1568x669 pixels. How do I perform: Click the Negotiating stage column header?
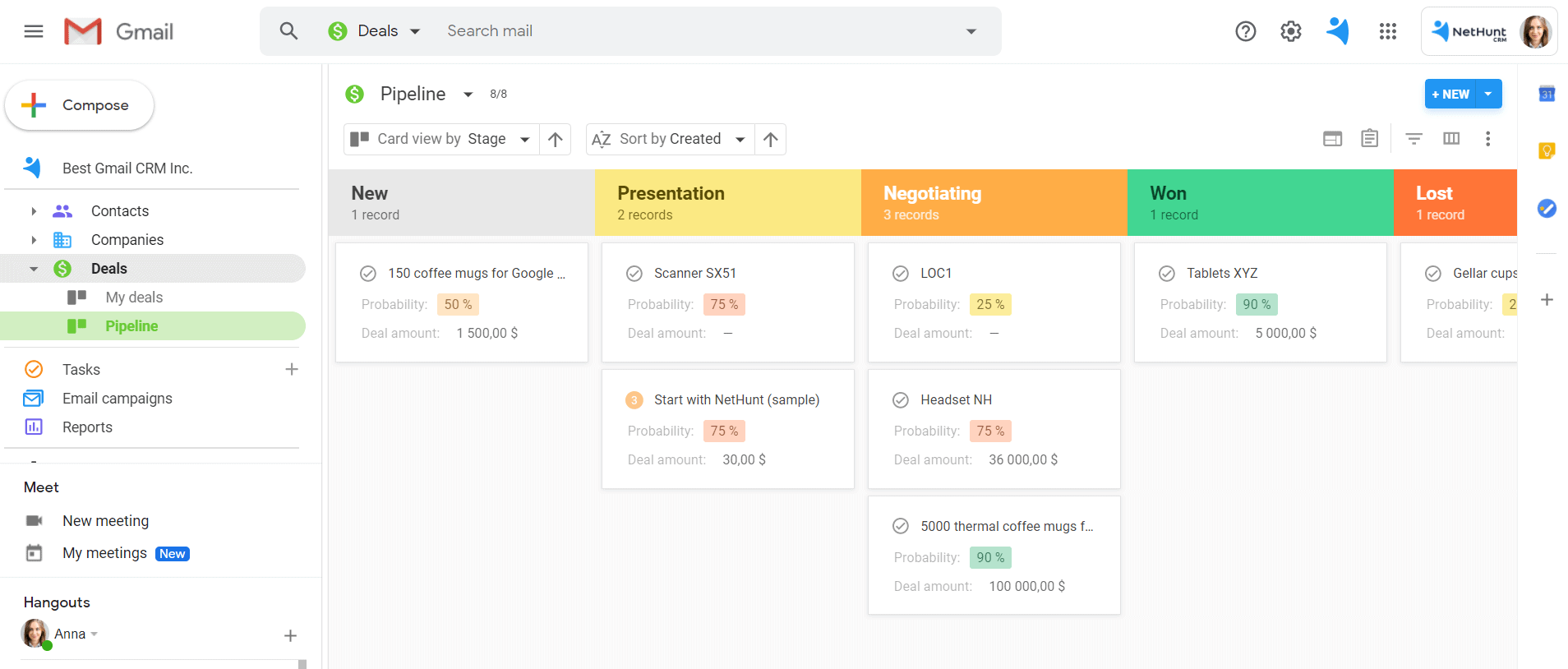[x=994, y=203]
